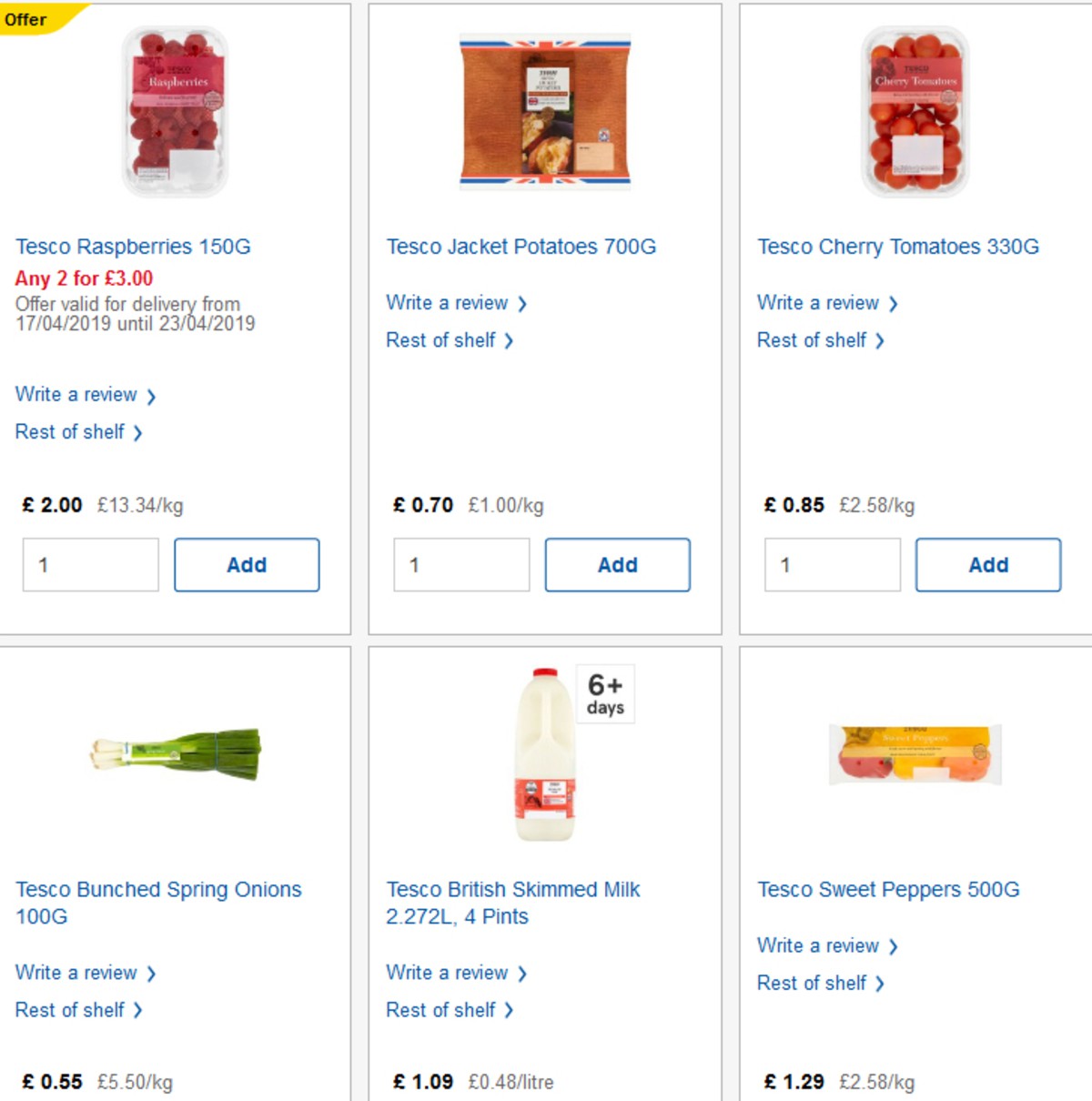
Task: Expand Rest of shelf under jacket potatoes
Action: (x=442, y=340)
